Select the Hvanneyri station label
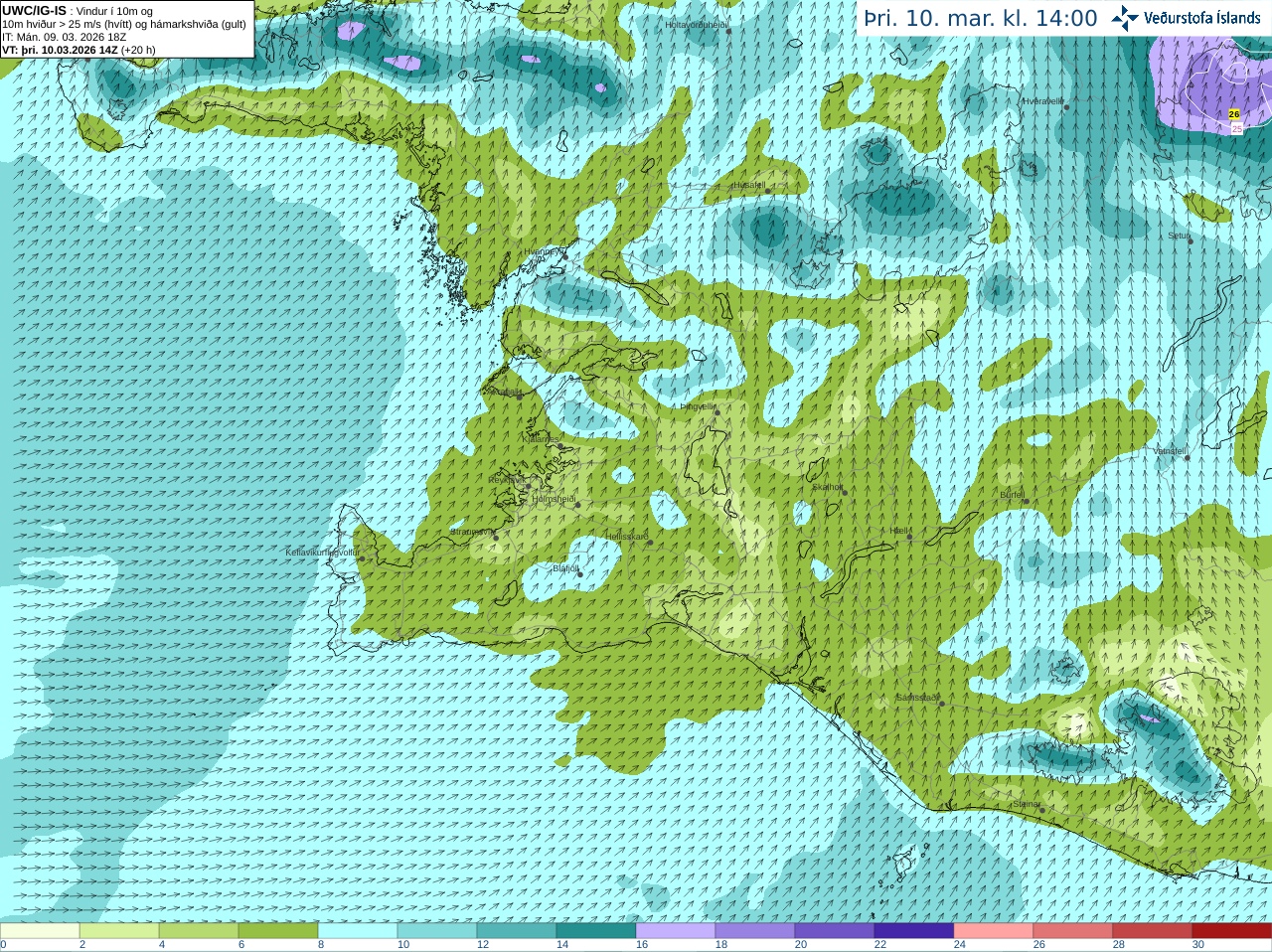The height and width of the screenshot is (952, 1272). pyautogui.click(x=543, y=251)
